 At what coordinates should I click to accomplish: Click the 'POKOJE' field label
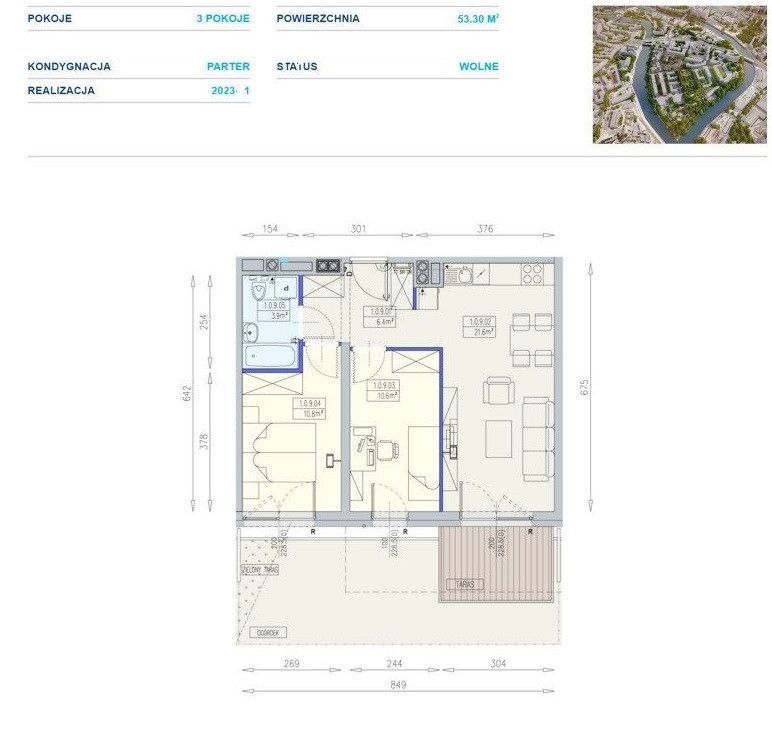[50, 18]
